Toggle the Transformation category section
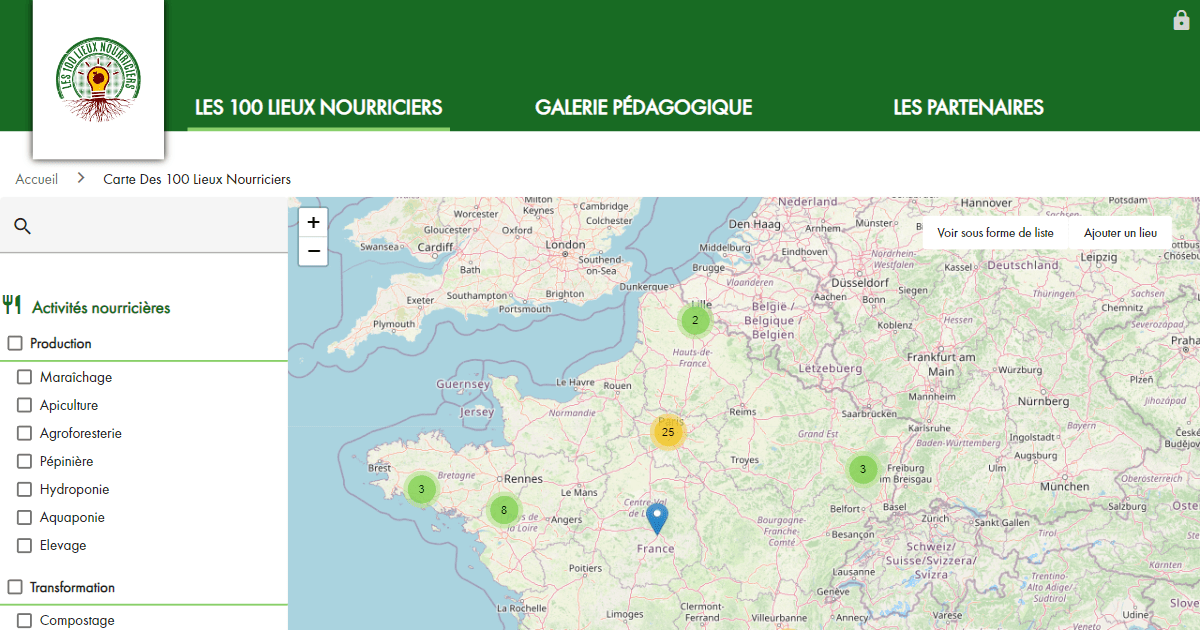Image resolution: width=1200 pixels, height=630 pixels. [15, 587]
